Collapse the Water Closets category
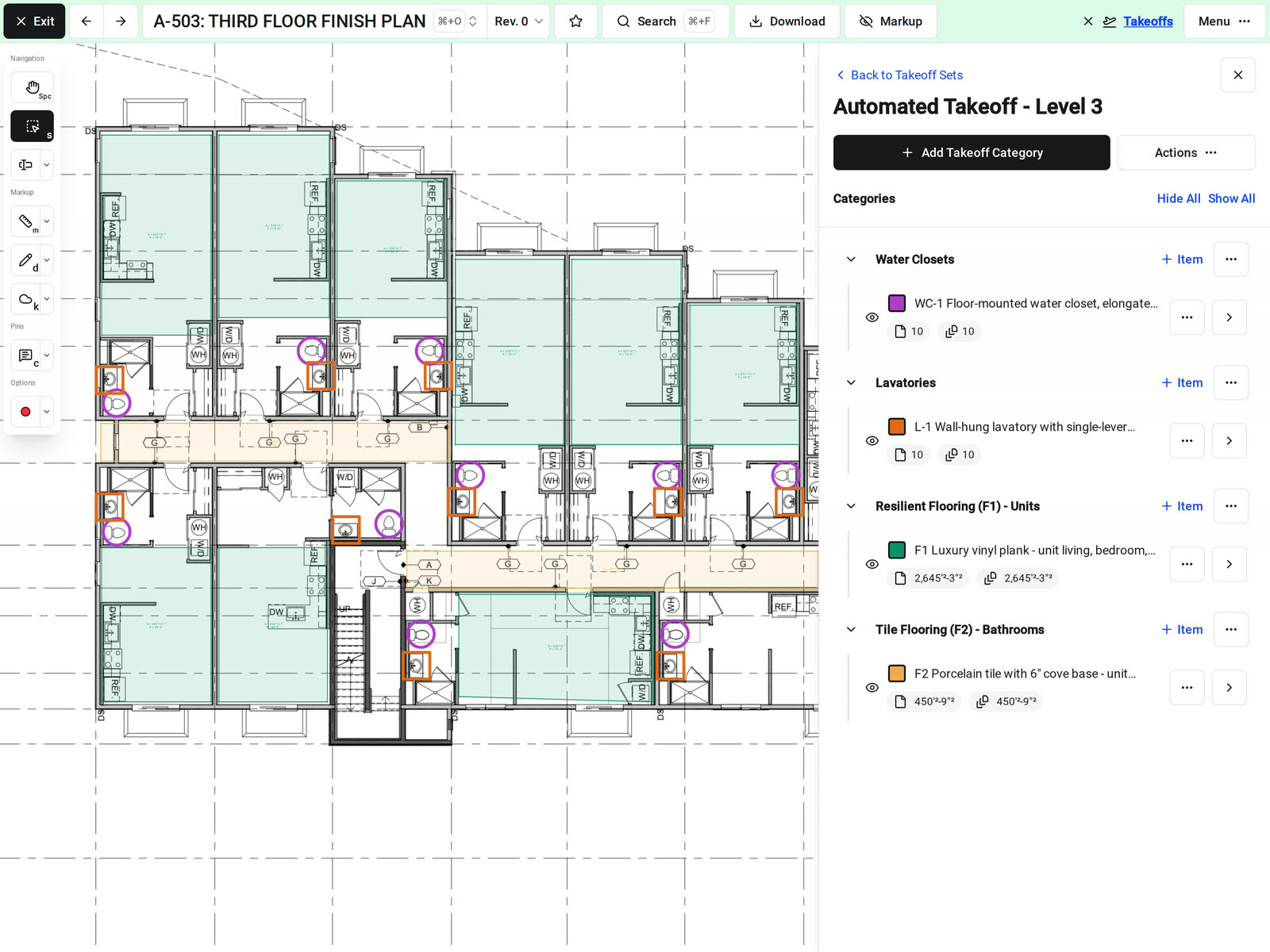This screenshot has width=1270, height=952. tap(851, 259)
